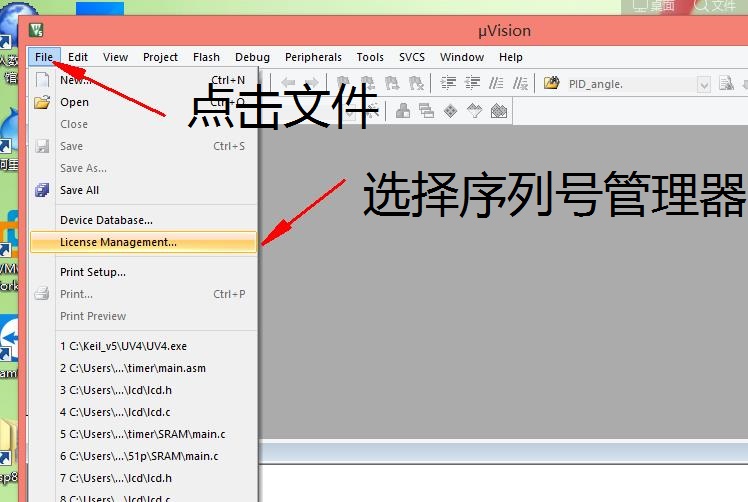Open recent file 5 timer\SRAM\main.c
Image resolution: width=748 pixels, height=502 pixels.
tap(143, 434)
